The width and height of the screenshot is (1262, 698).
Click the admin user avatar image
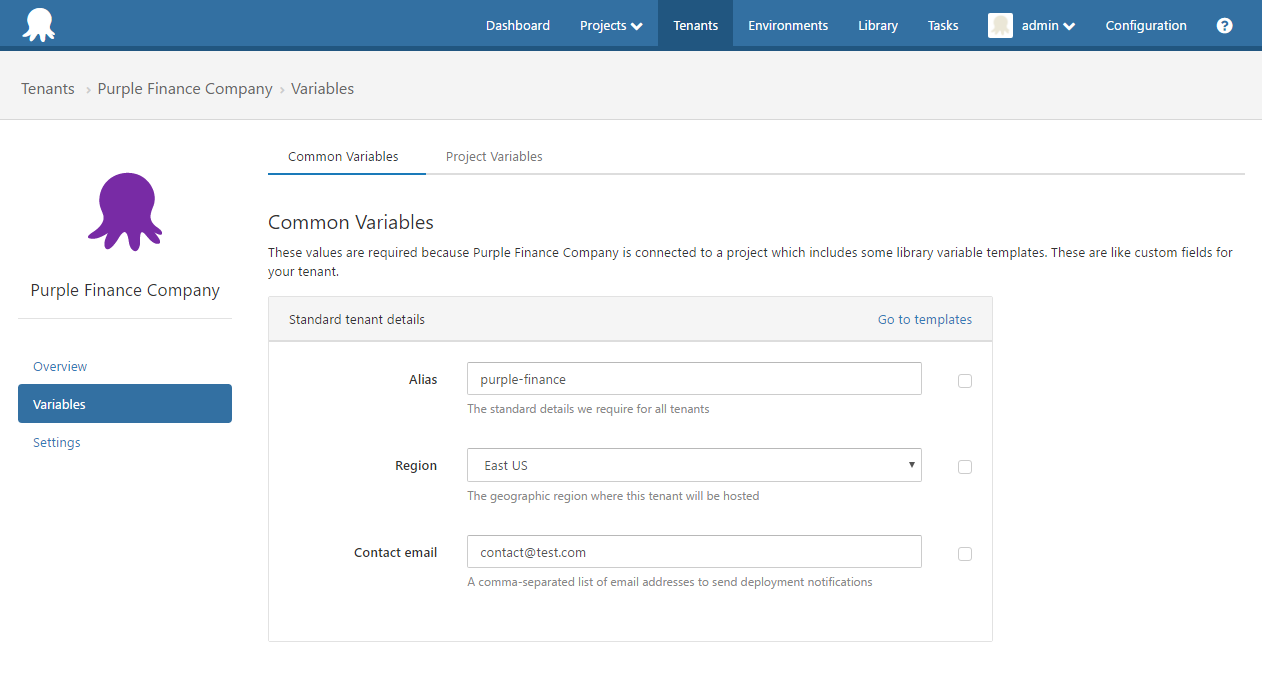(999, 25)
